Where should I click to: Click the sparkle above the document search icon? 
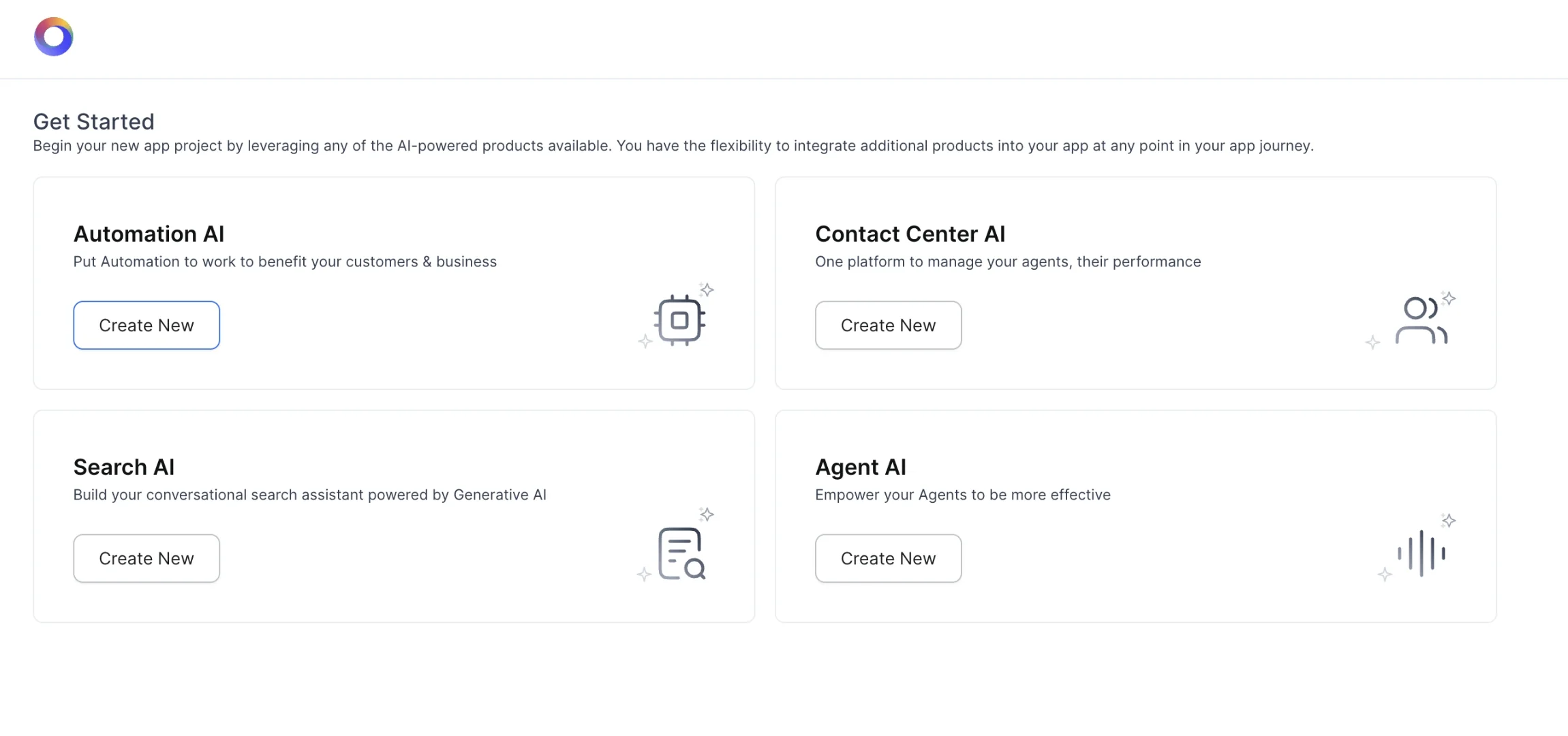pos(707,514)
